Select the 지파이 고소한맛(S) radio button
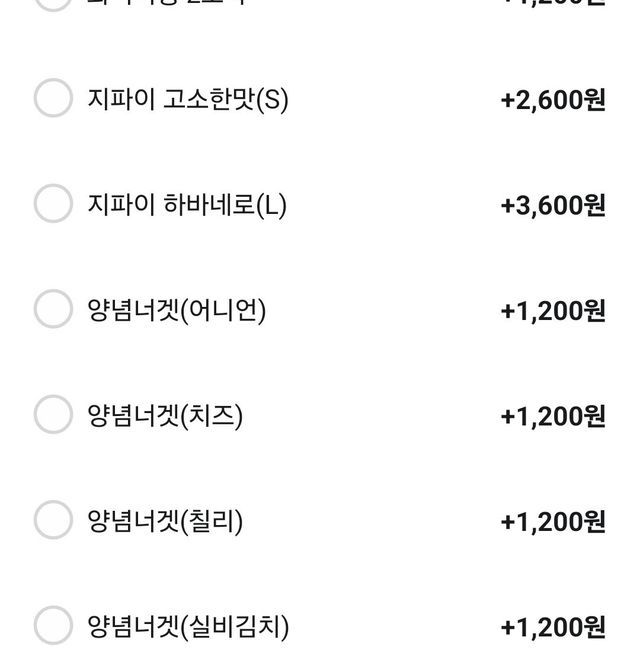 point(53,99)
